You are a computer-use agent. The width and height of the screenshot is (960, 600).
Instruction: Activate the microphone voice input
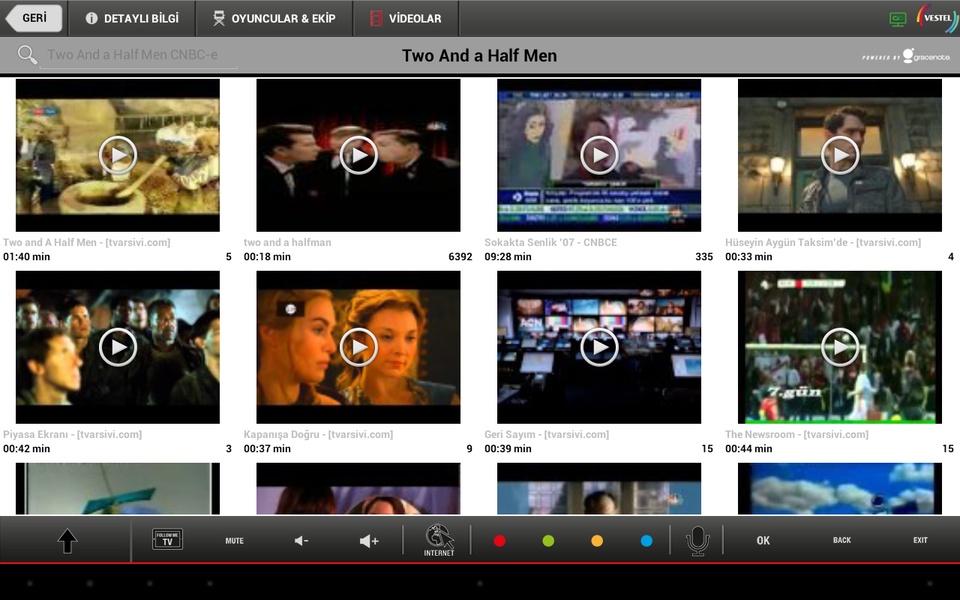697,541
